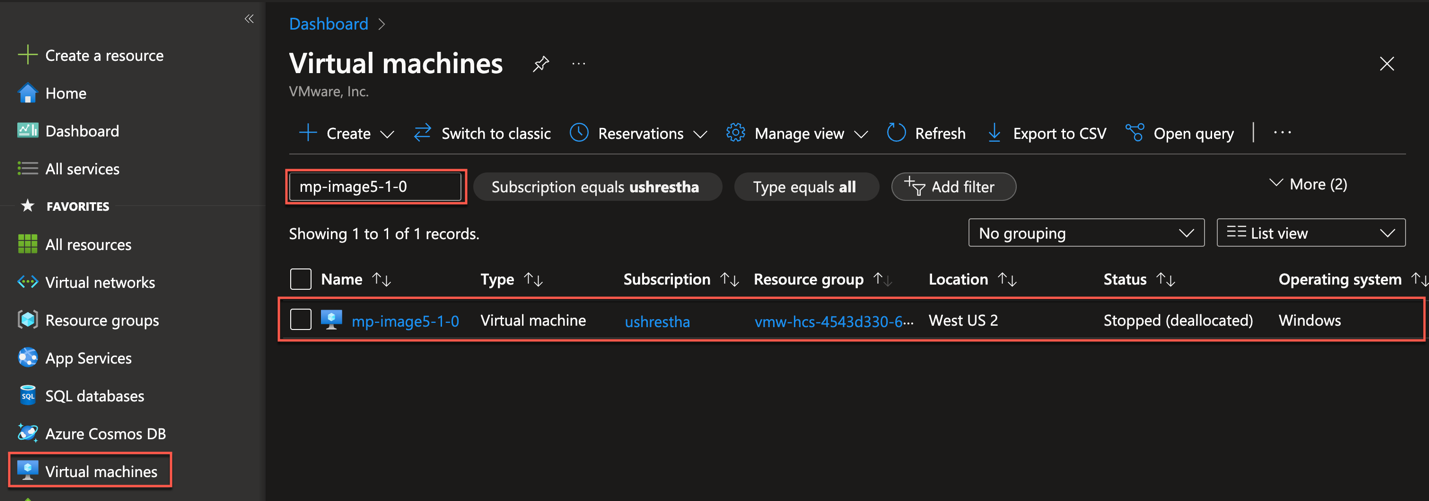Sort by the Operating system column arrows
Viewport: 1429px width, 501px height.
1419,280
